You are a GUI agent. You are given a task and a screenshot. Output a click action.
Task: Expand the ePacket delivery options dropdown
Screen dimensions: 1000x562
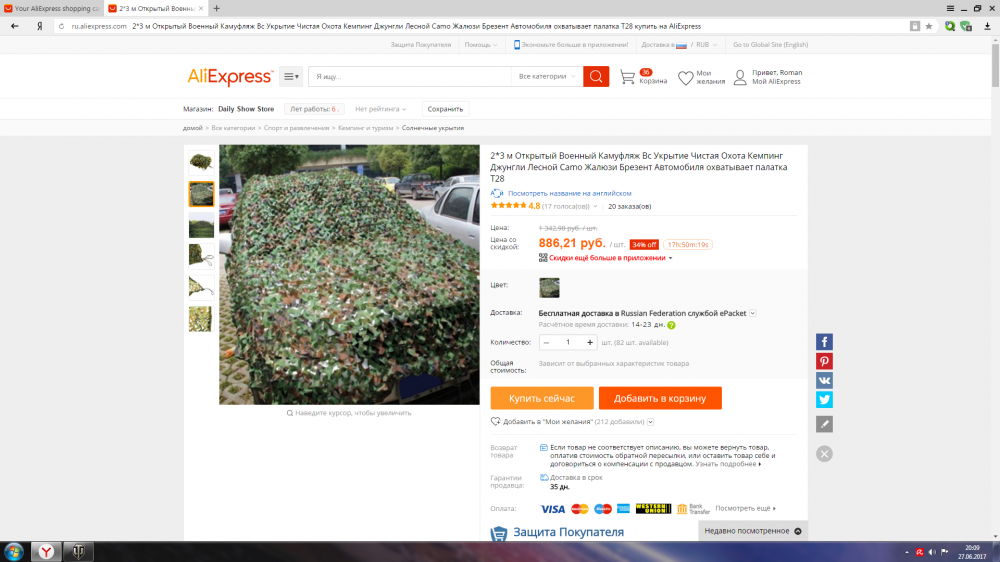tap(753, 313)
